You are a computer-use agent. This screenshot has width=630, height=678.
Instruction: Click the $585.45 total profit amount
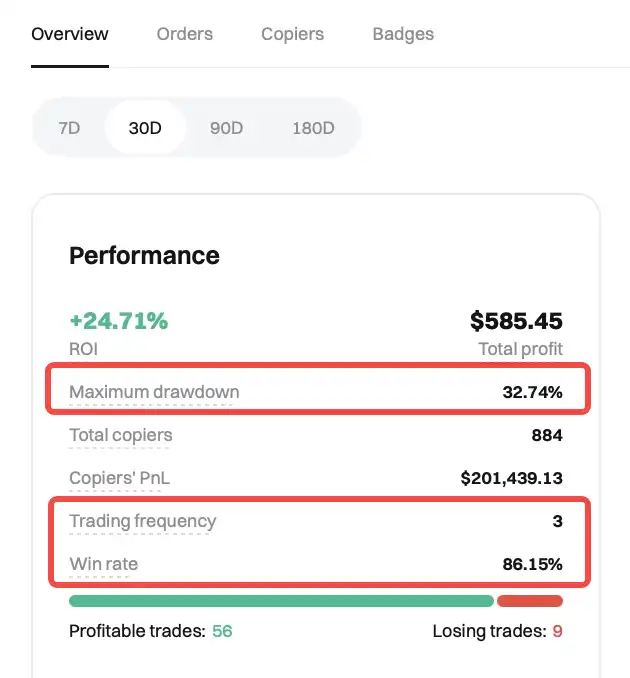pyautogui.click(x=516, y=321)
